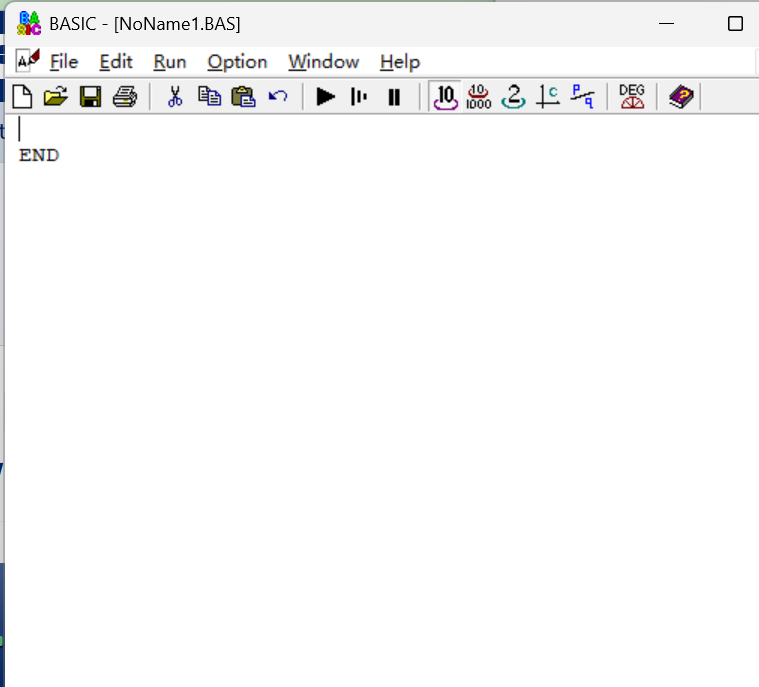Select decimal arithmetic mode (10)
This screenshot has height=687, width=759.
coord(445,96)
